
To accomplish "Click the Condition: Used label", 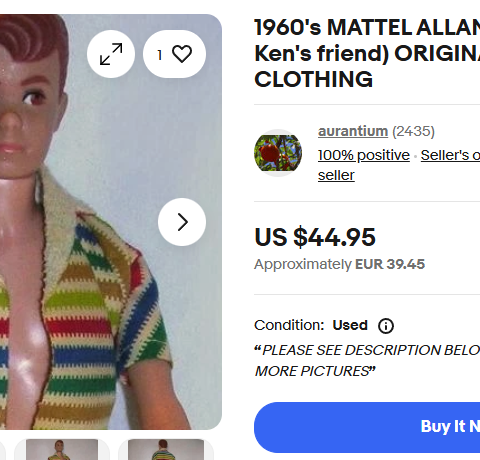I will pos(311,325).
